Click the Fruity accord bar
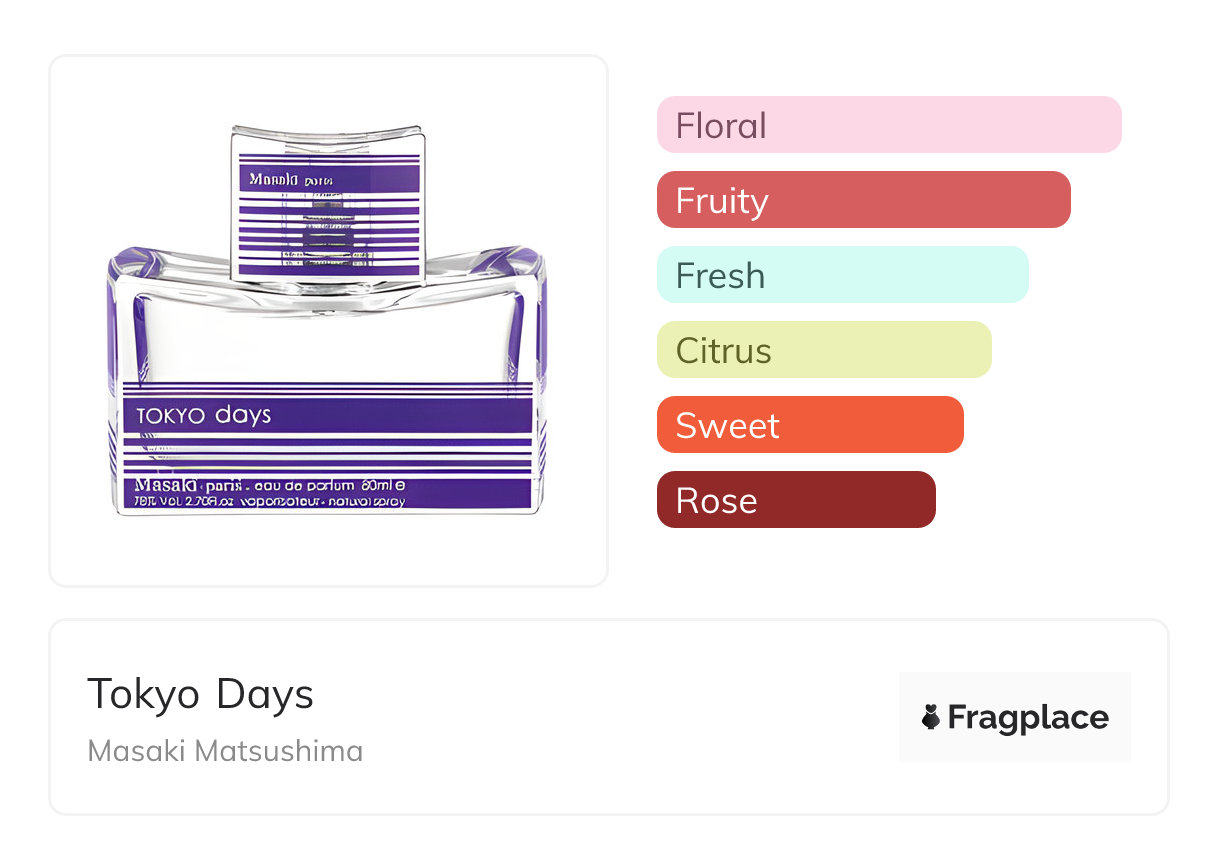The height and width of the screenshot is (864, 1218). coord(863,200)
